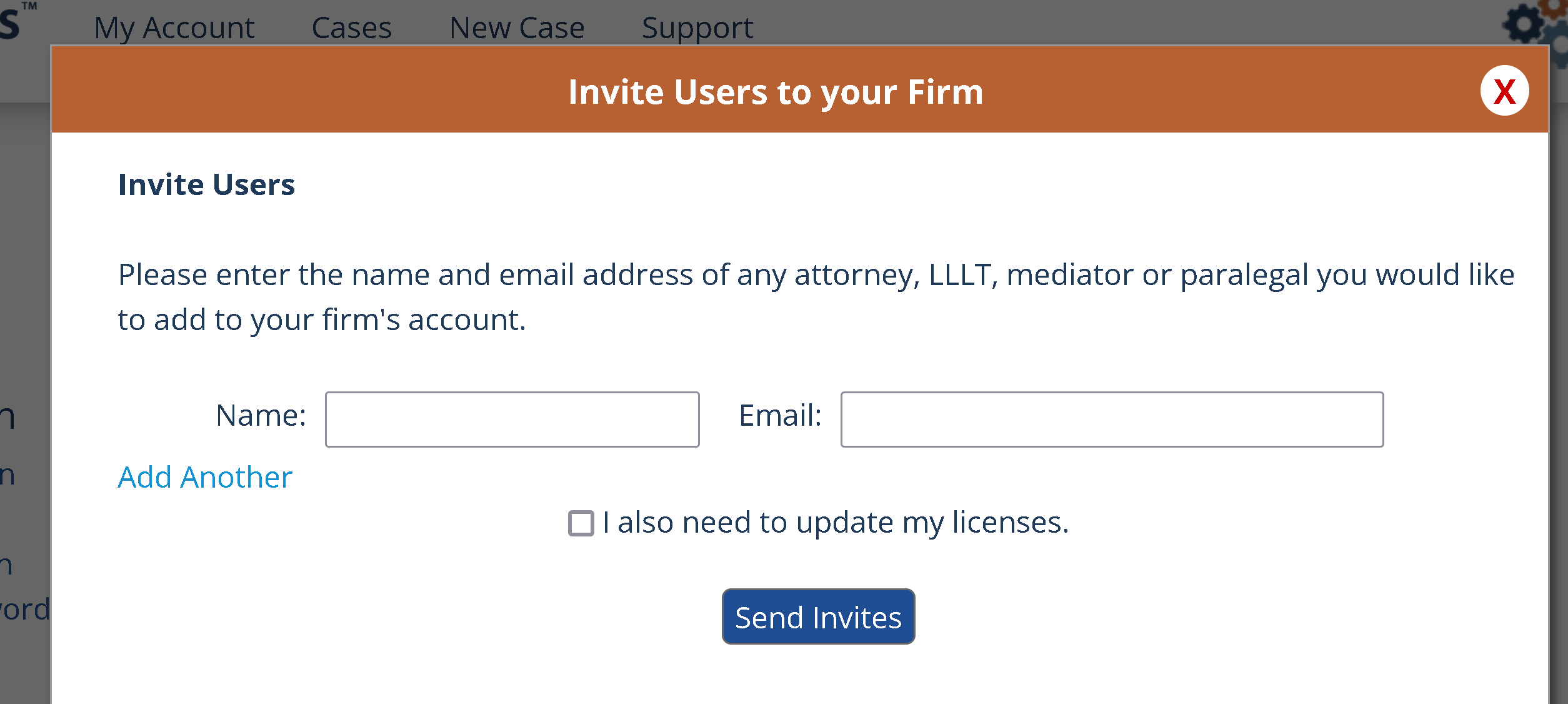The width and height of the screenshot is (1568, 704).
Task: Focus the Email input field
Action: tap(1112, 419)
